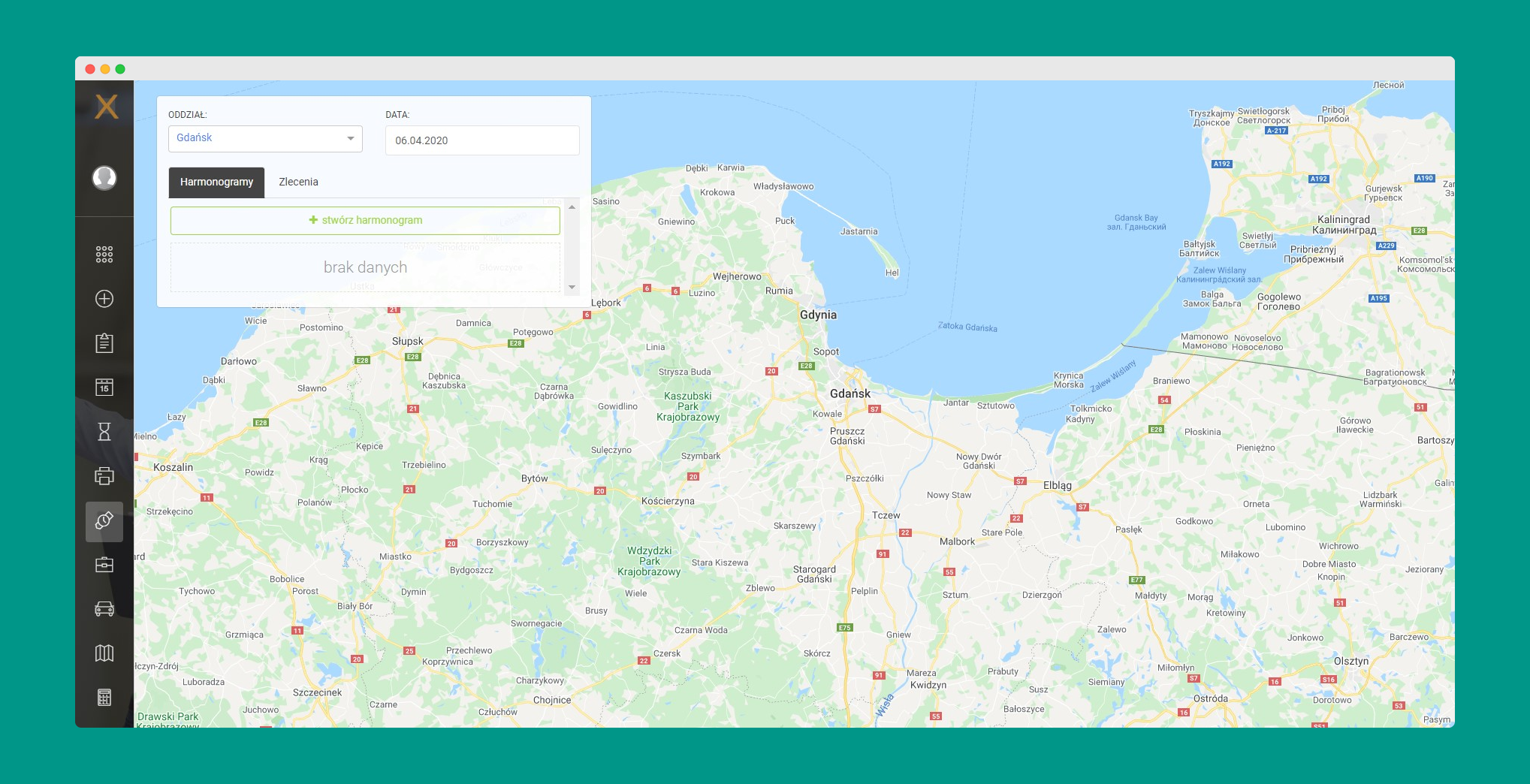Image resolution: width=1530 pixels, height=784 pixels.
Task: Click the Słupsk label on the map
Action: [407, 342]
